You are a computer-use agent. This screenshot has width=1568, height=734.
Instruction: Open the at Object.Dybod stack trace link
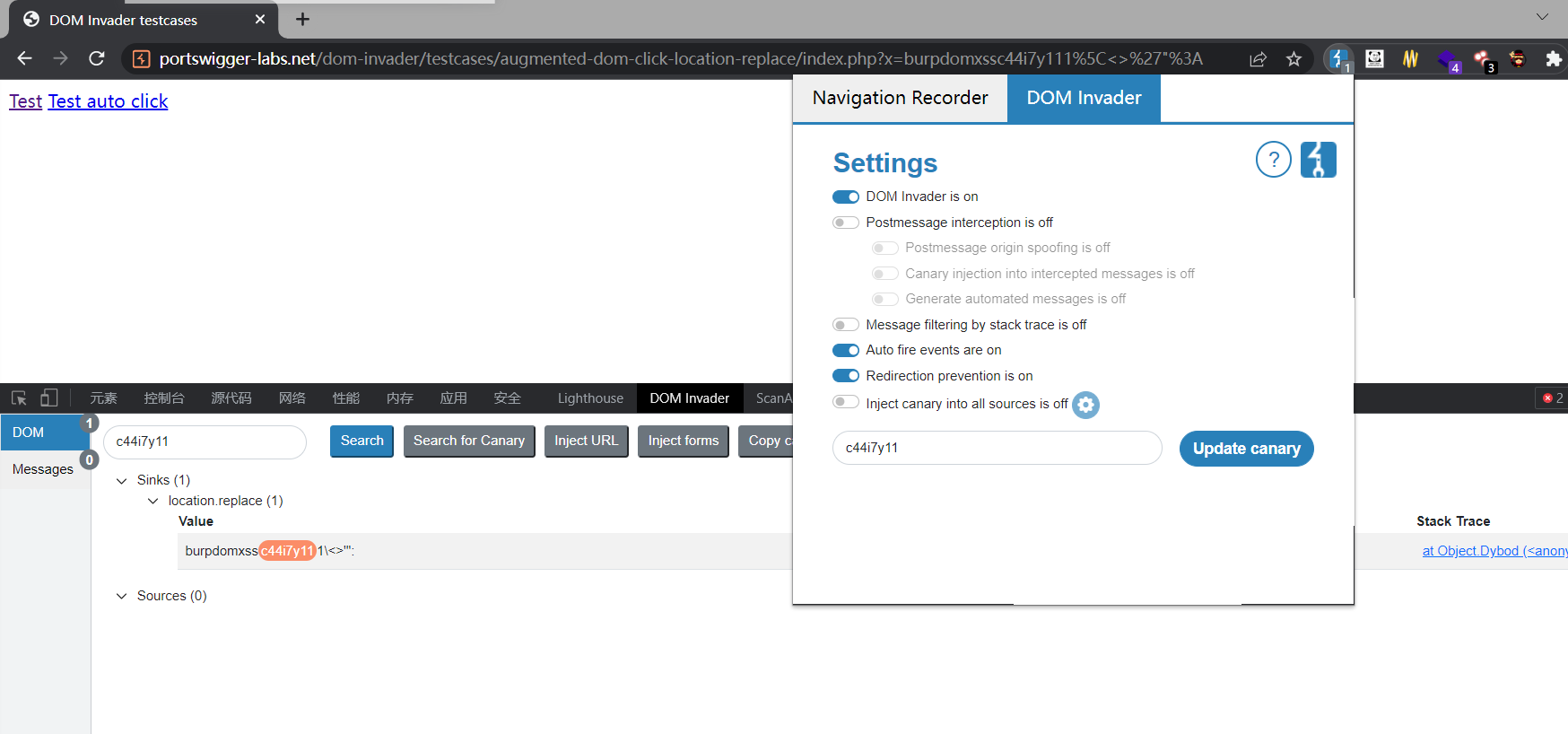point(1494,551)
